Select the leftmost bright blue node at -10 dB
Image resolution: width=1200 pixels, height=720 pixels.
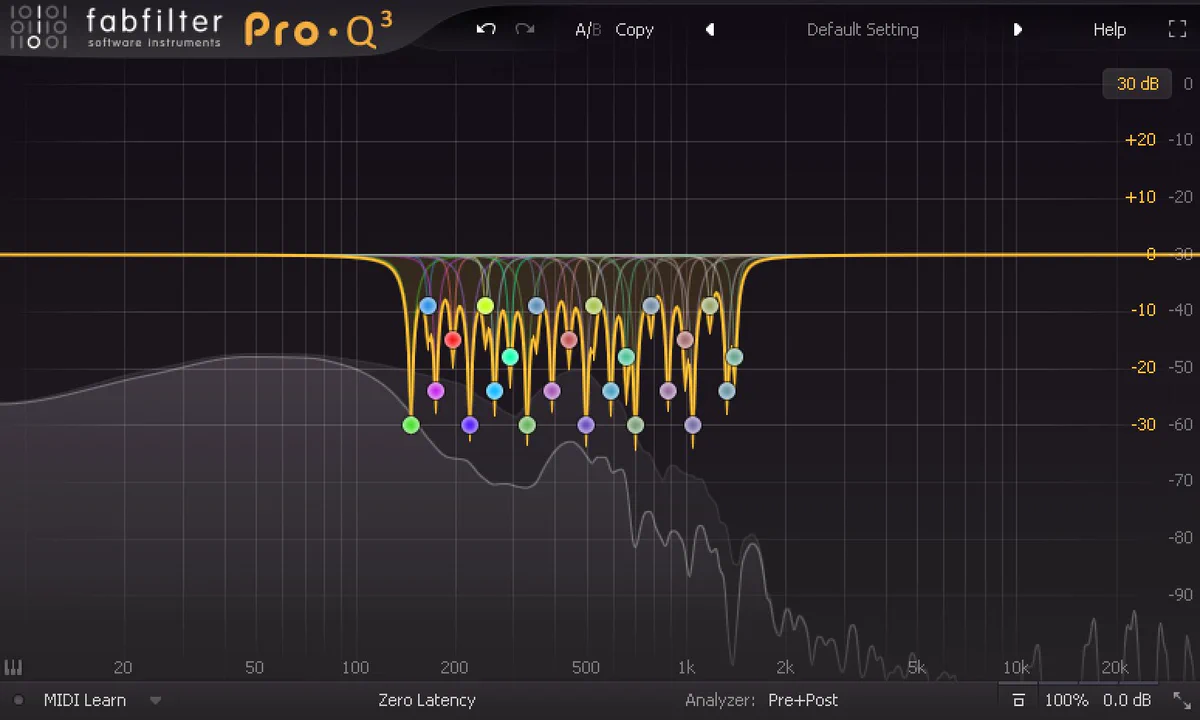pyautogui.click(x=428, y=306)
